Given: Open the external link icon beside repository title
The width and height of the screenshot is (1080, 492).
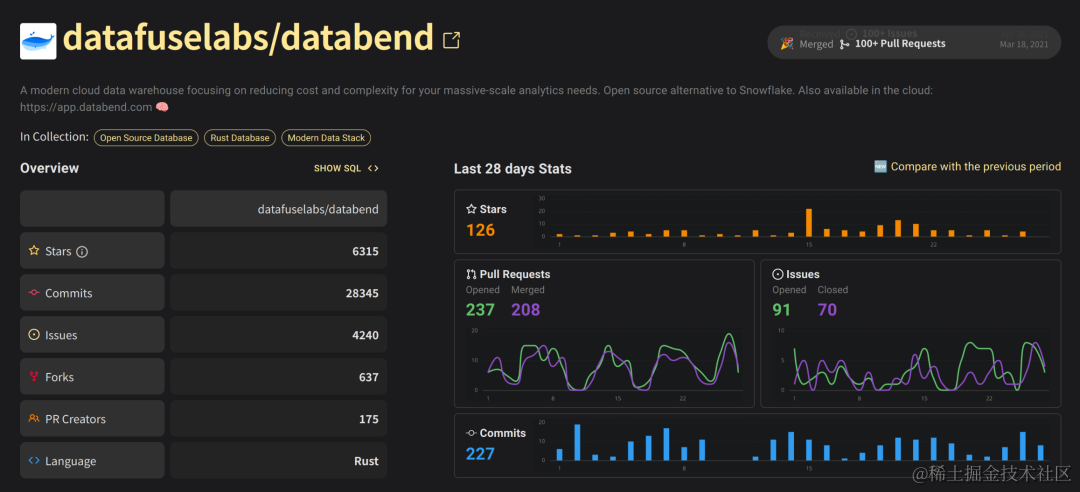Looking at the screenshot, I should tap(451, 41).
